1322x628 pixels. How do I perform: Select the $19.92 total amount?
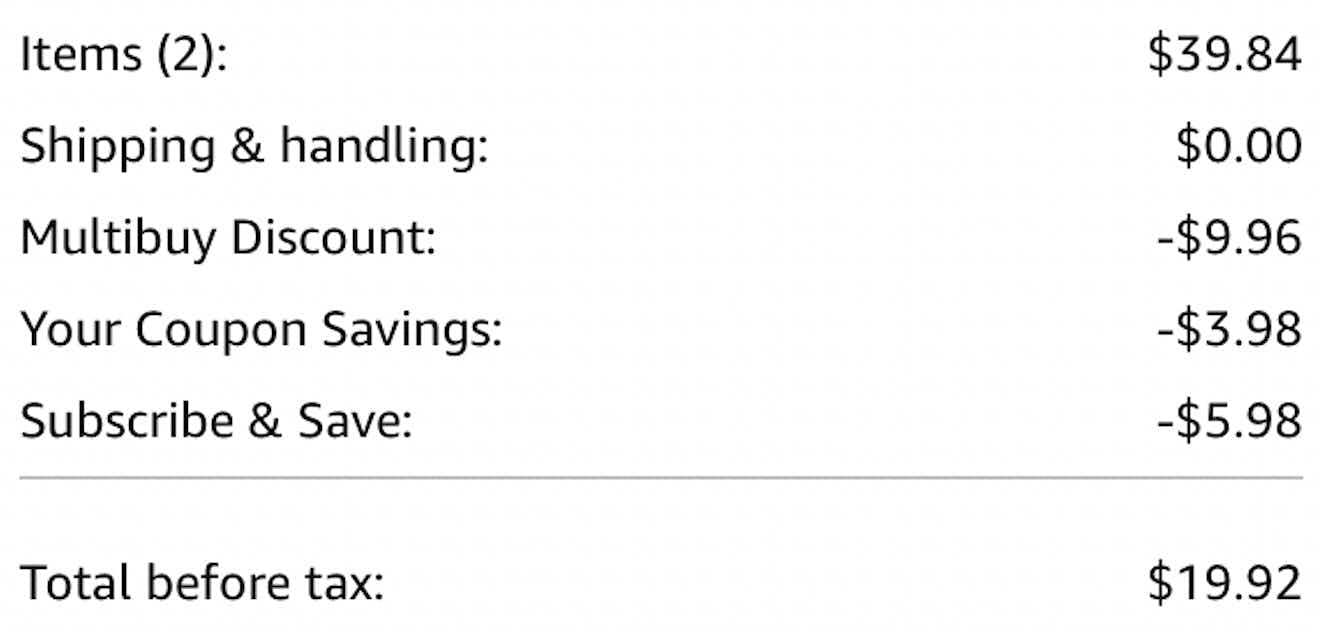click(1225, 583)
